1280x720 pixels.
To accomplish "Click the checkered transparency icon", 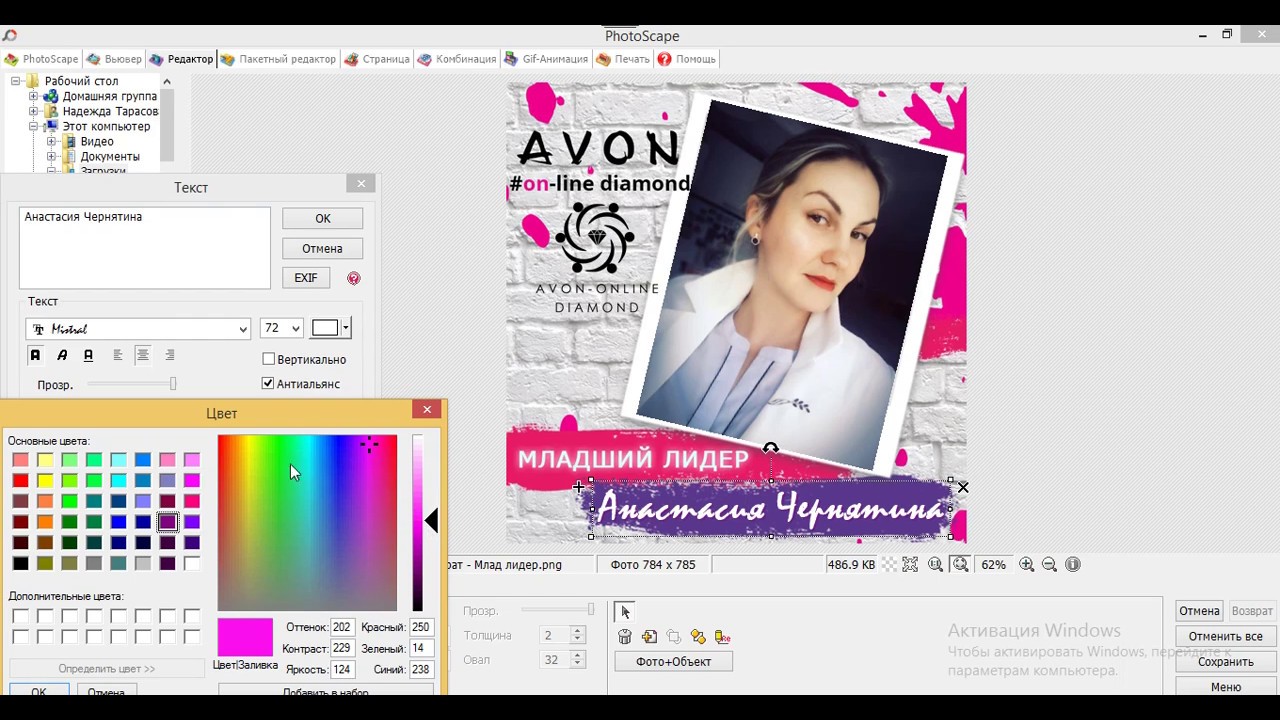I will pyautogui.click(x=887, y=564).
